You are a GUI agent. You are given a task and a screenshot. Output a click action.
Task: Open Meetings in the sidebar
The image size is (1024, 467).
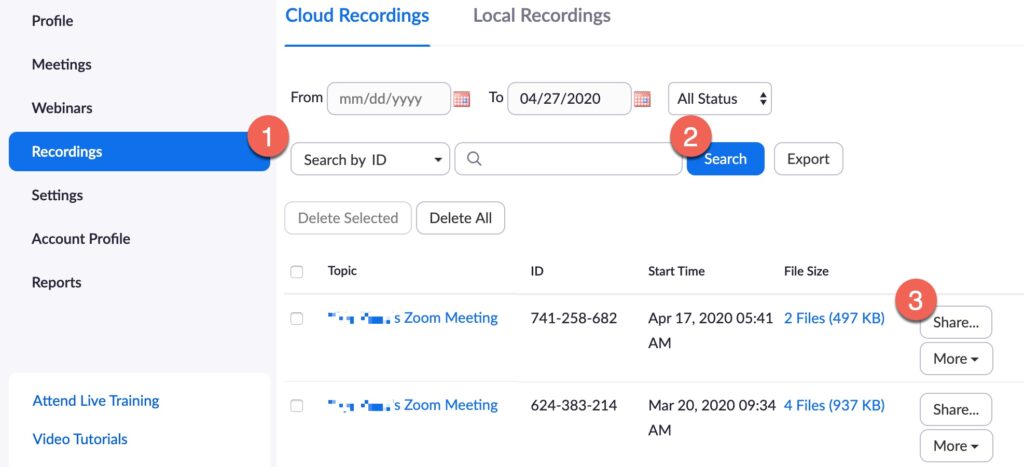click(x=61, y=65)
